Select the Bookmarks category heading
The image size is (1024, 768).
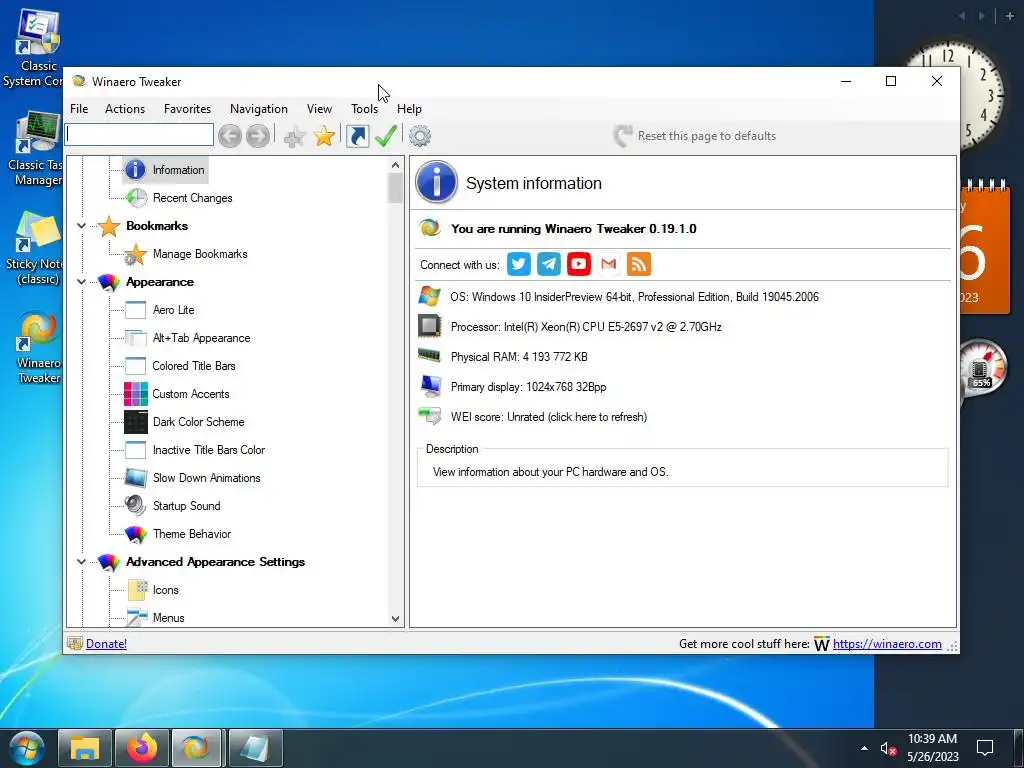click(x=157, y=226)
